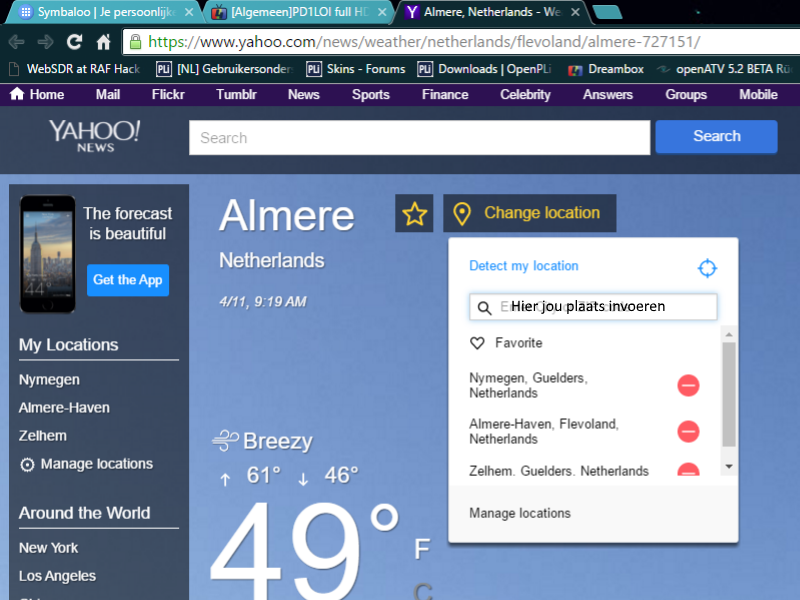
Task: Click the Yahoo News search field
Action: coord(419,137)
